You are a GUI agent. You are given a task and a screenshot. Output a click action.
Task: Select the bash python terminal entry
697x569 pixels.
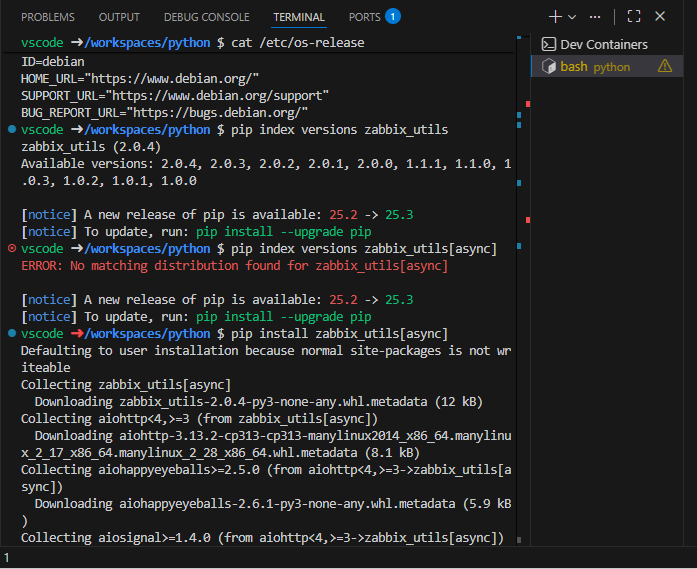[607, 66]
